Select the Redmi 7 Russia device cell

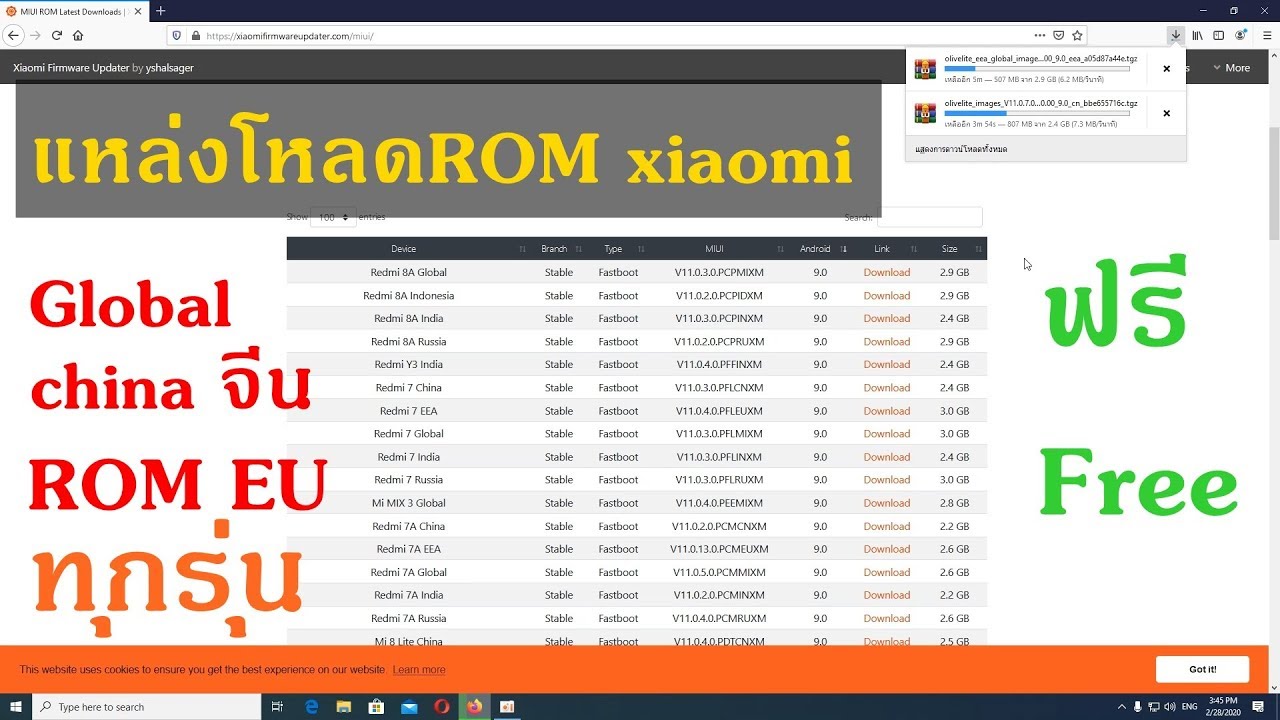pyautogui.click(x=408, y=479)
